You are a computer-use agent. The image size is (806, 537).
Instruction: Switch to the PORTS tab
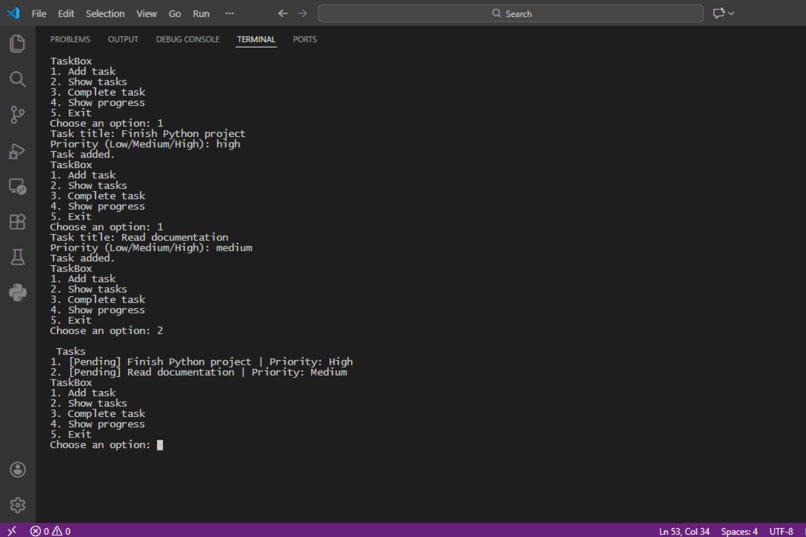coord(305,39)
